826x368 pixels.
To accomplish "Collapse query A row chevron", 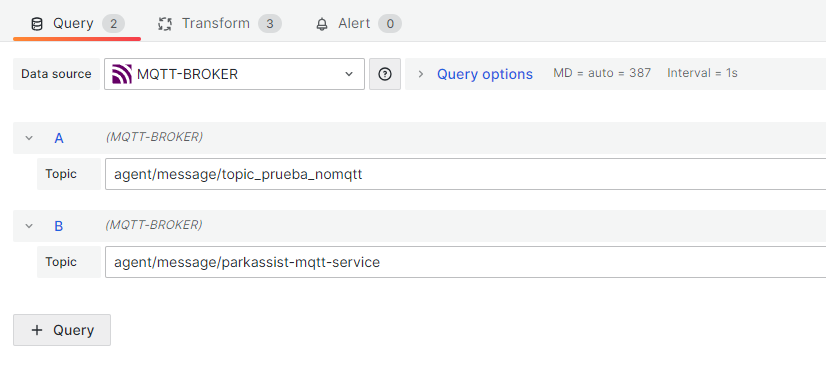I will pyautogui.click(x=29, y=138).
